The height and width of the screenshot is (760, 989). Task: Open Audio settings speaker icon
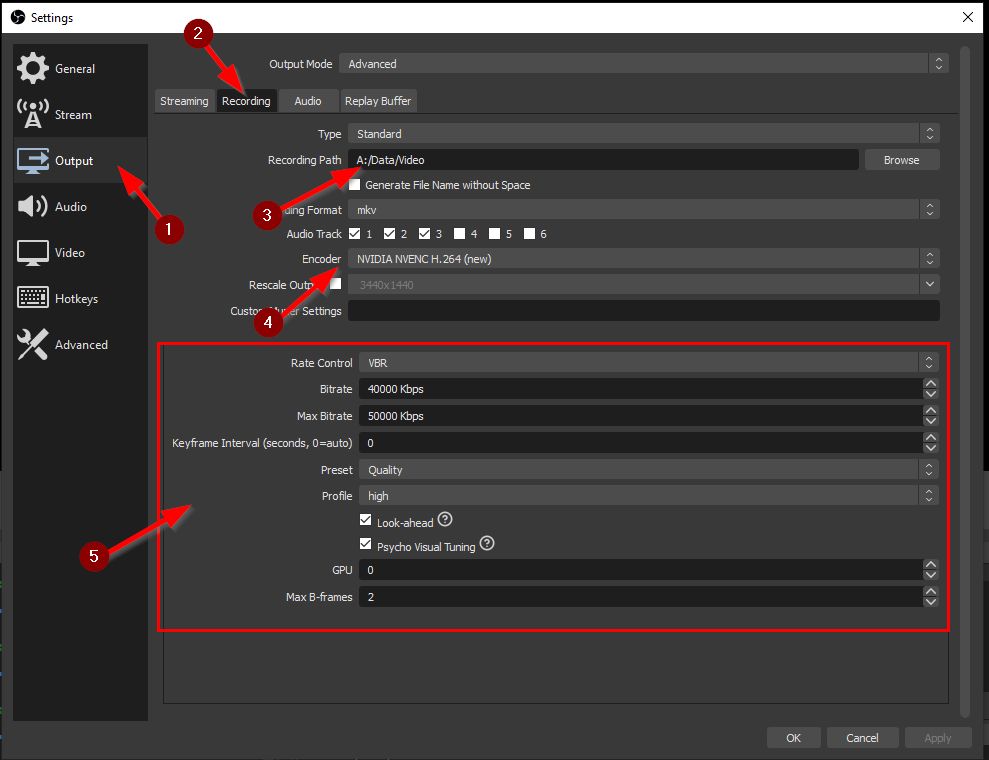(x=33, y=207)
